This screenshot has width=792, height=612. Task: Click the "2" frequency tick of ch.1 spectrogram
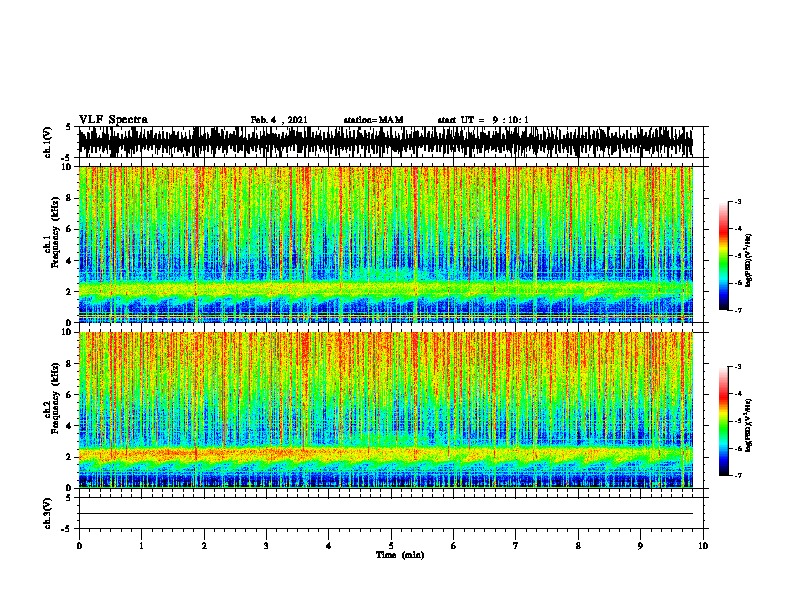click(x=70, y=291)
